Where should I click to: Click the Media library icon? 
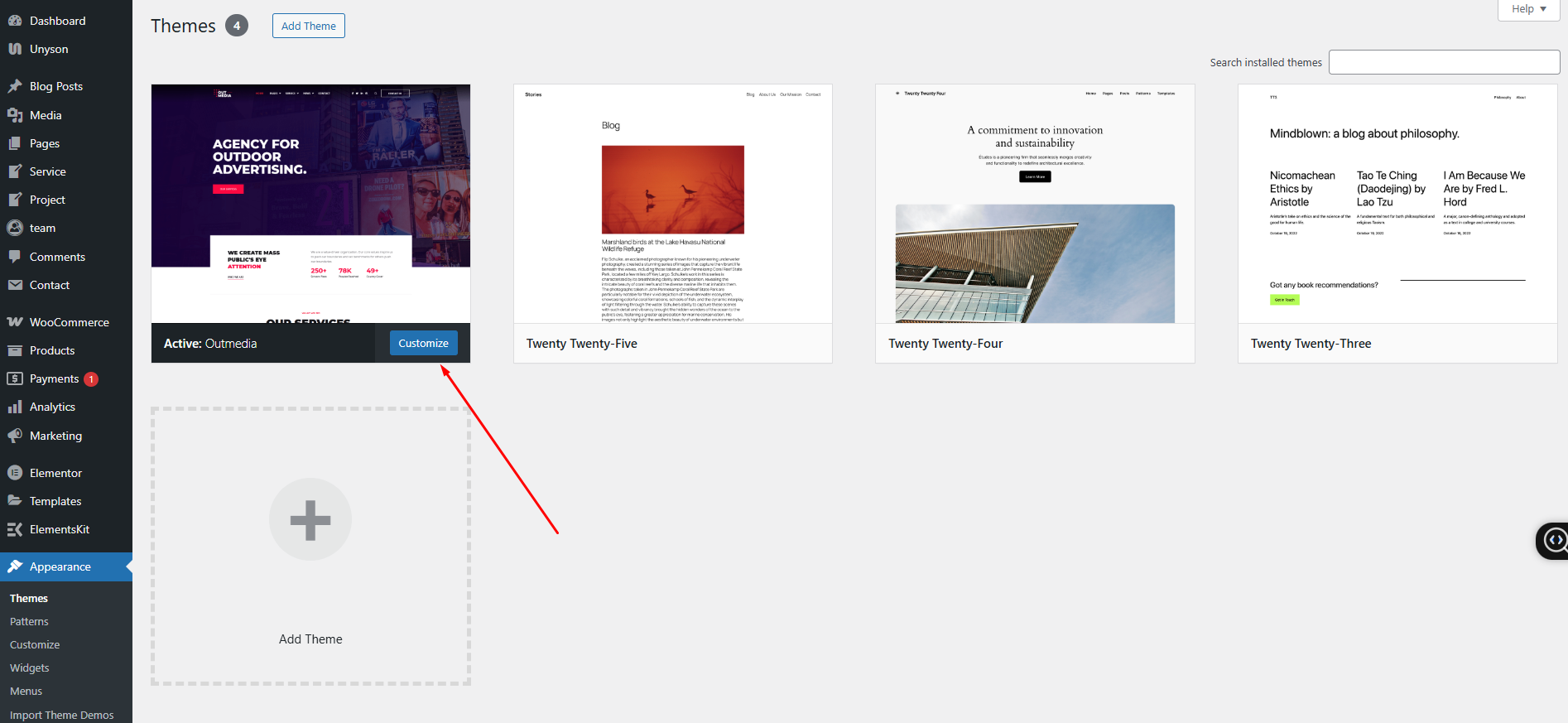(x=15, y=115)
